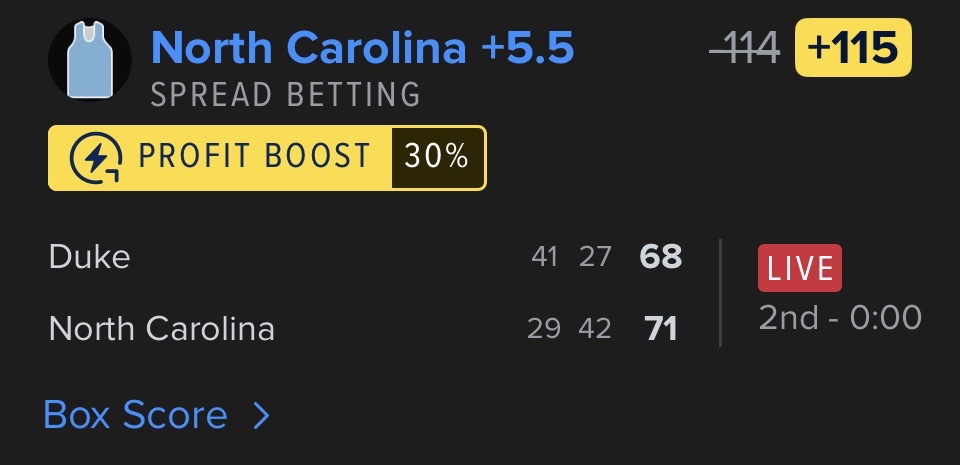Tap the profit boost lightning icon
The height and width of the screenshot is (465, 960).
tap(95, 158)
